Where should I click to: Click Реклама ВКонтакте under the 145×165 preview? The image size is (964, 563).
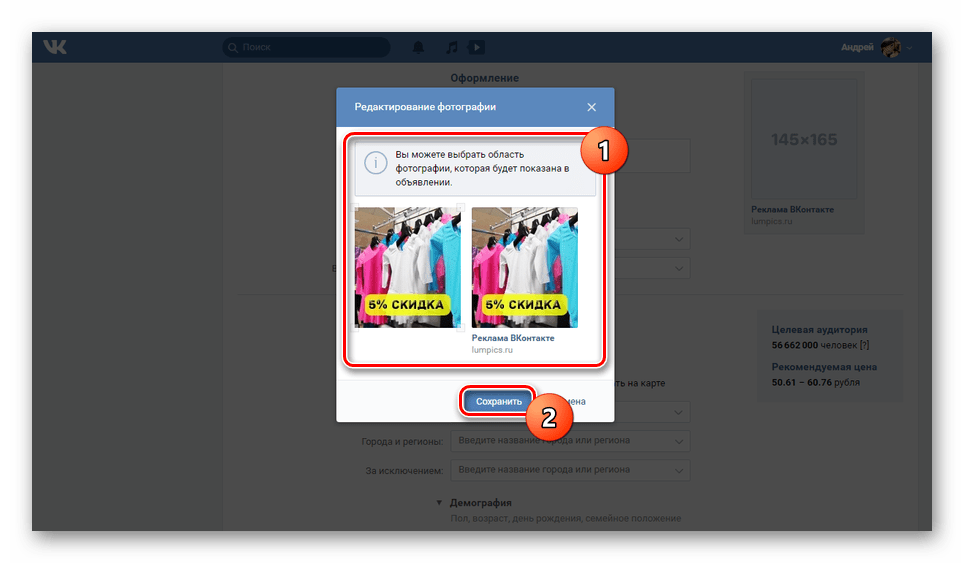tap(792, 210)
